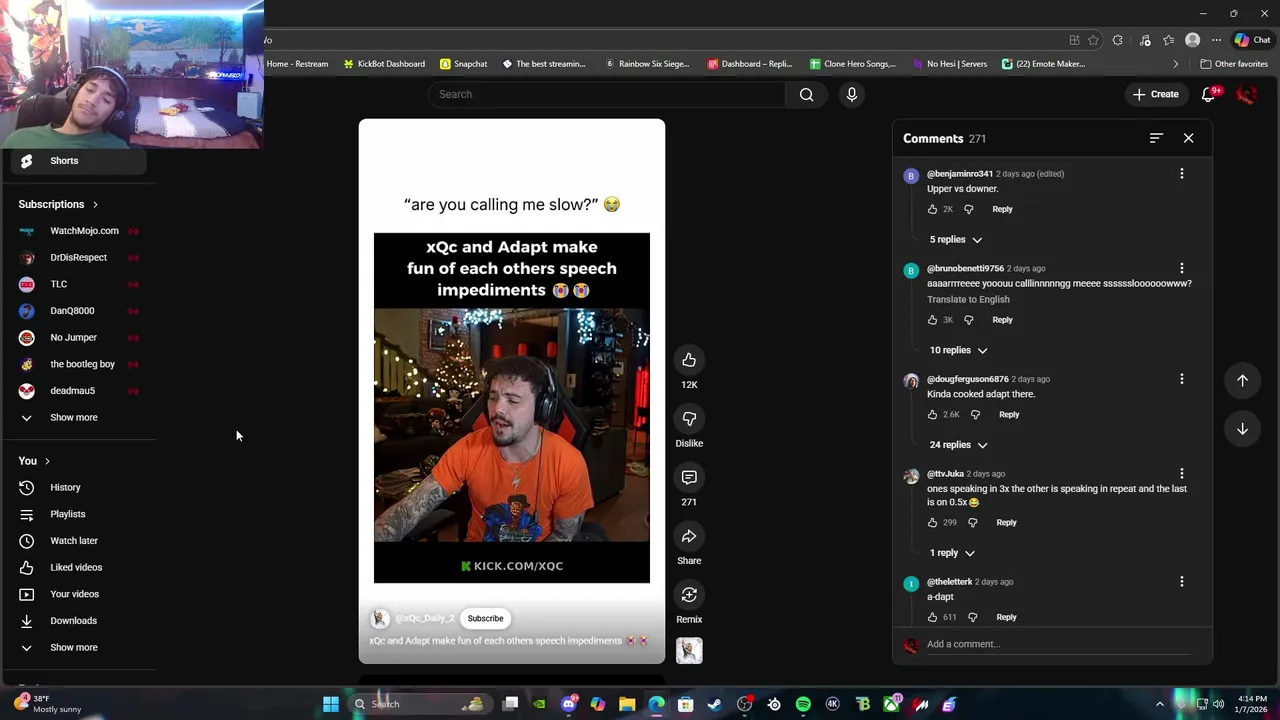
Task: Open YouTube notifications bell
Action: (1208, 94)
